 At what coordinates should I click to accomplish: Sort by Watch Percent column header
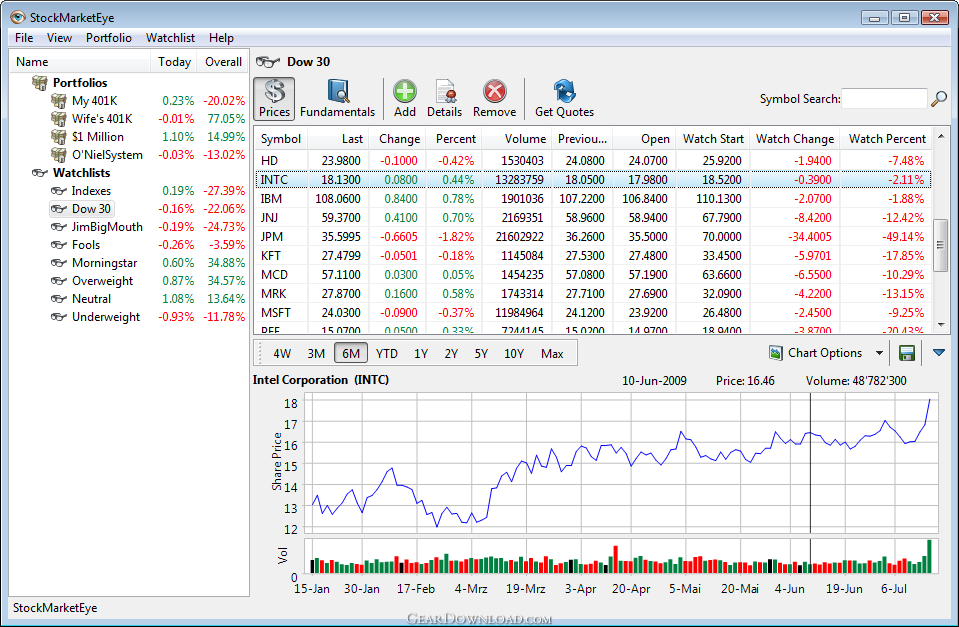[x=887, y=139]
